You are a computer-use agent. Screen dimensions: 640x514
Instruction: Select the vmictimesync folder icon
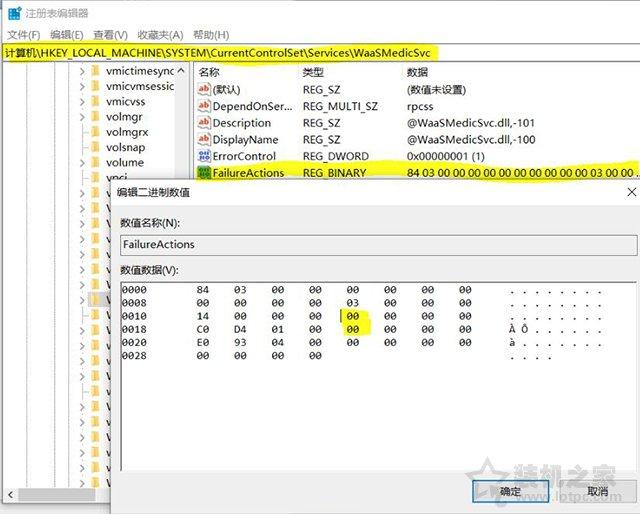(x=95, y=71)
